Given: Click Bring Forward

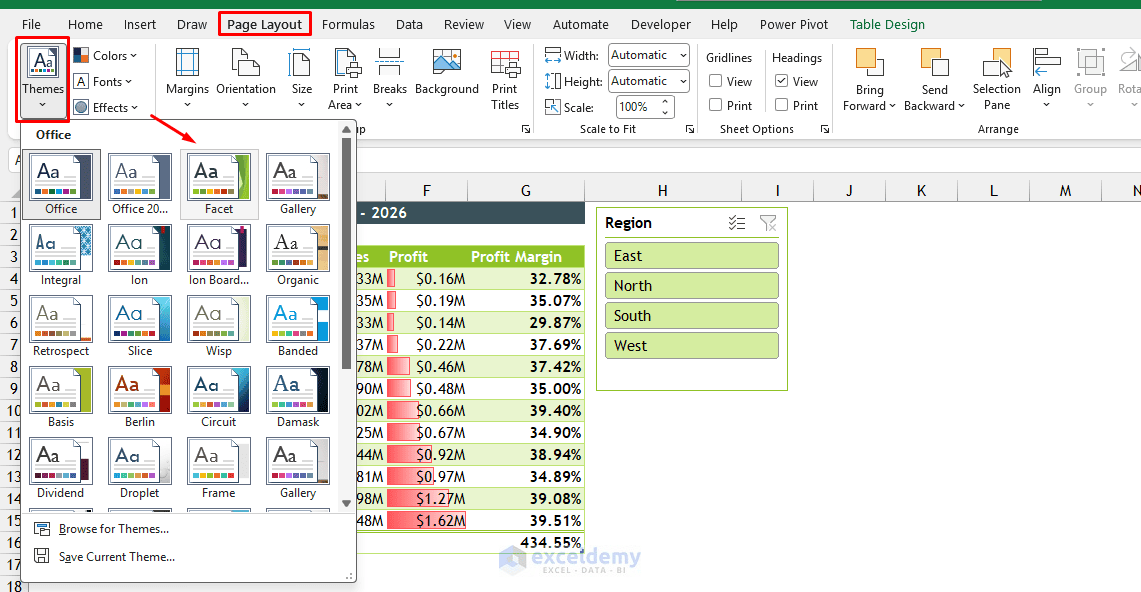Looking at the screenshot, I should tap(869, 79).
